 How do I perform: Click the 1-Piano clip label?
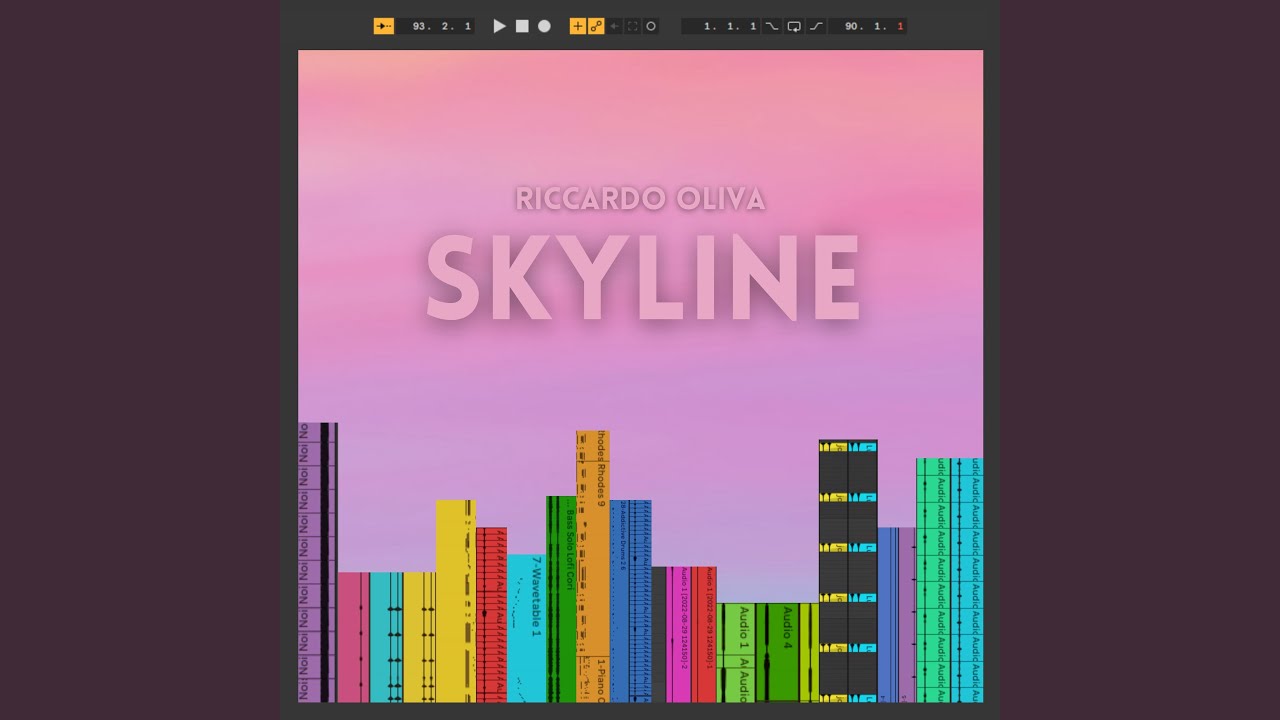[x=601, y=680]
